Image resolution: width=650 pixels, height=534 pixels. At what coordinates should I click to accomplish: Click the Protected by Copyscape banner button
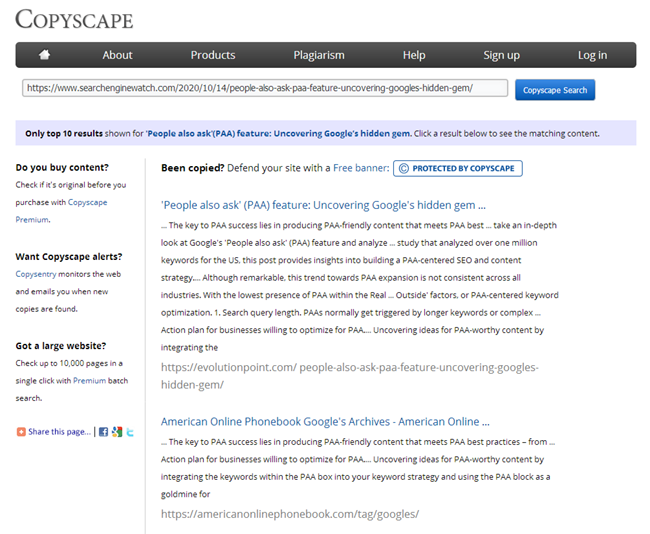(x=458, y=168)
